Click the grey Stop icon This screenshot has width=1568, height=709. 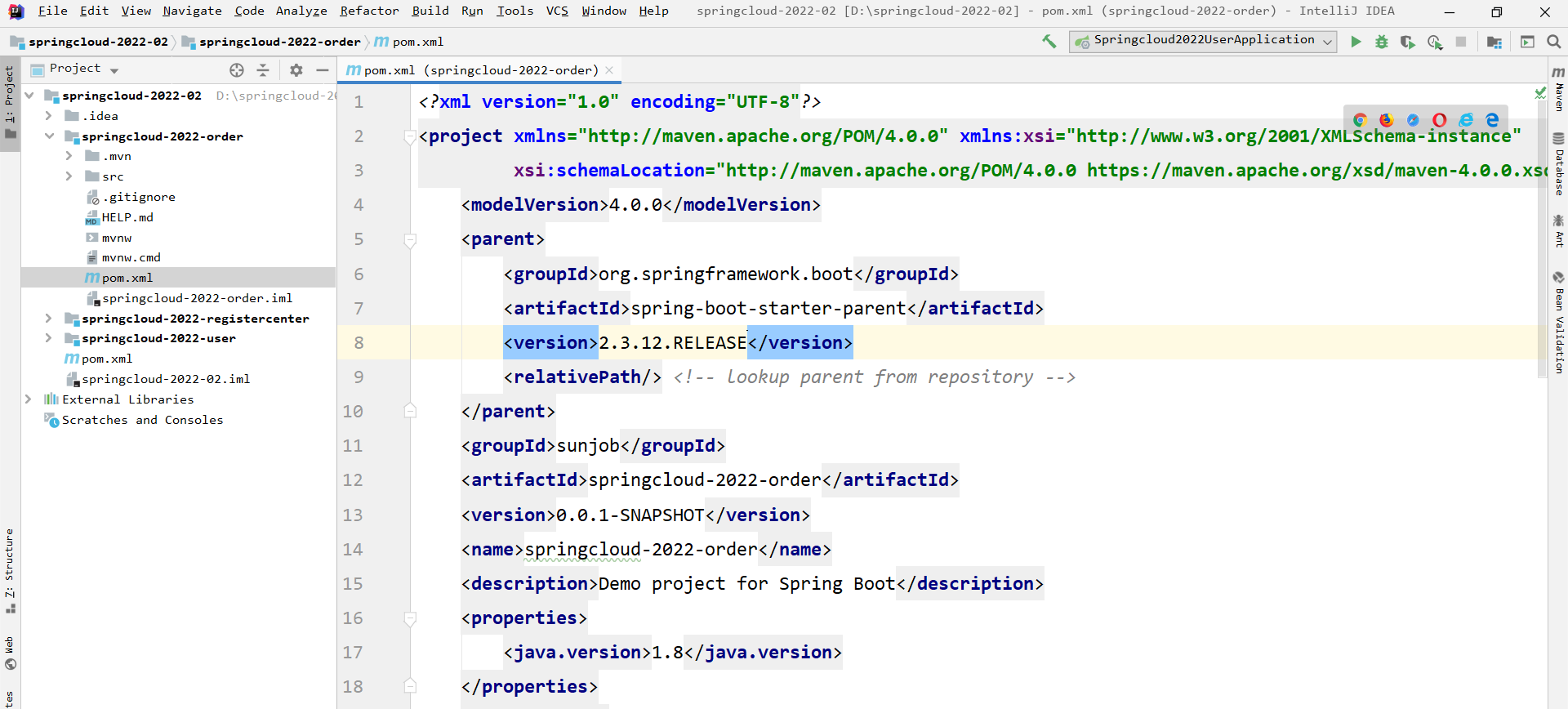pos(1461,42)
